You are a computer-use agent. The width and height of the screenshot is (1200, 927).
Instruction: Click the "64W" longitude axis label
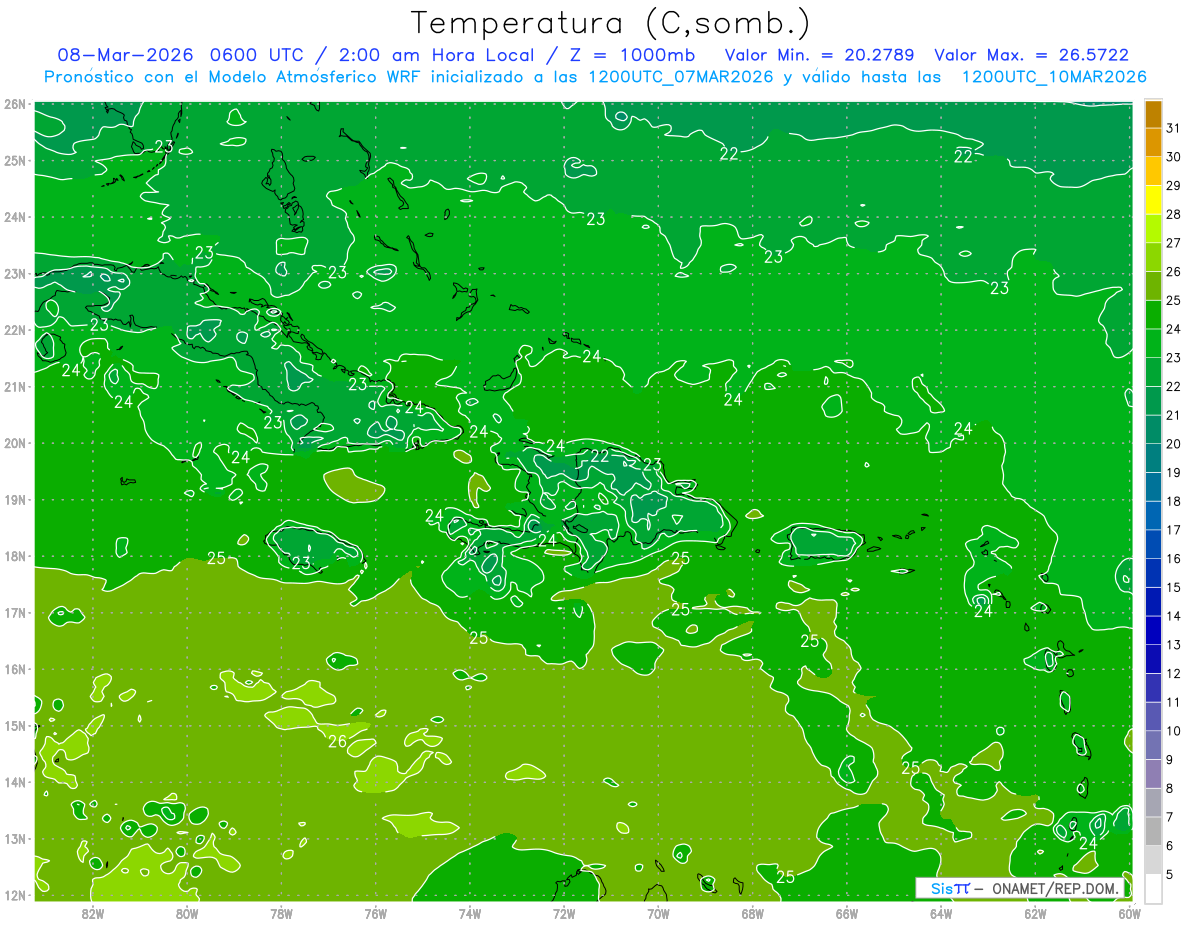coord(941,913)
